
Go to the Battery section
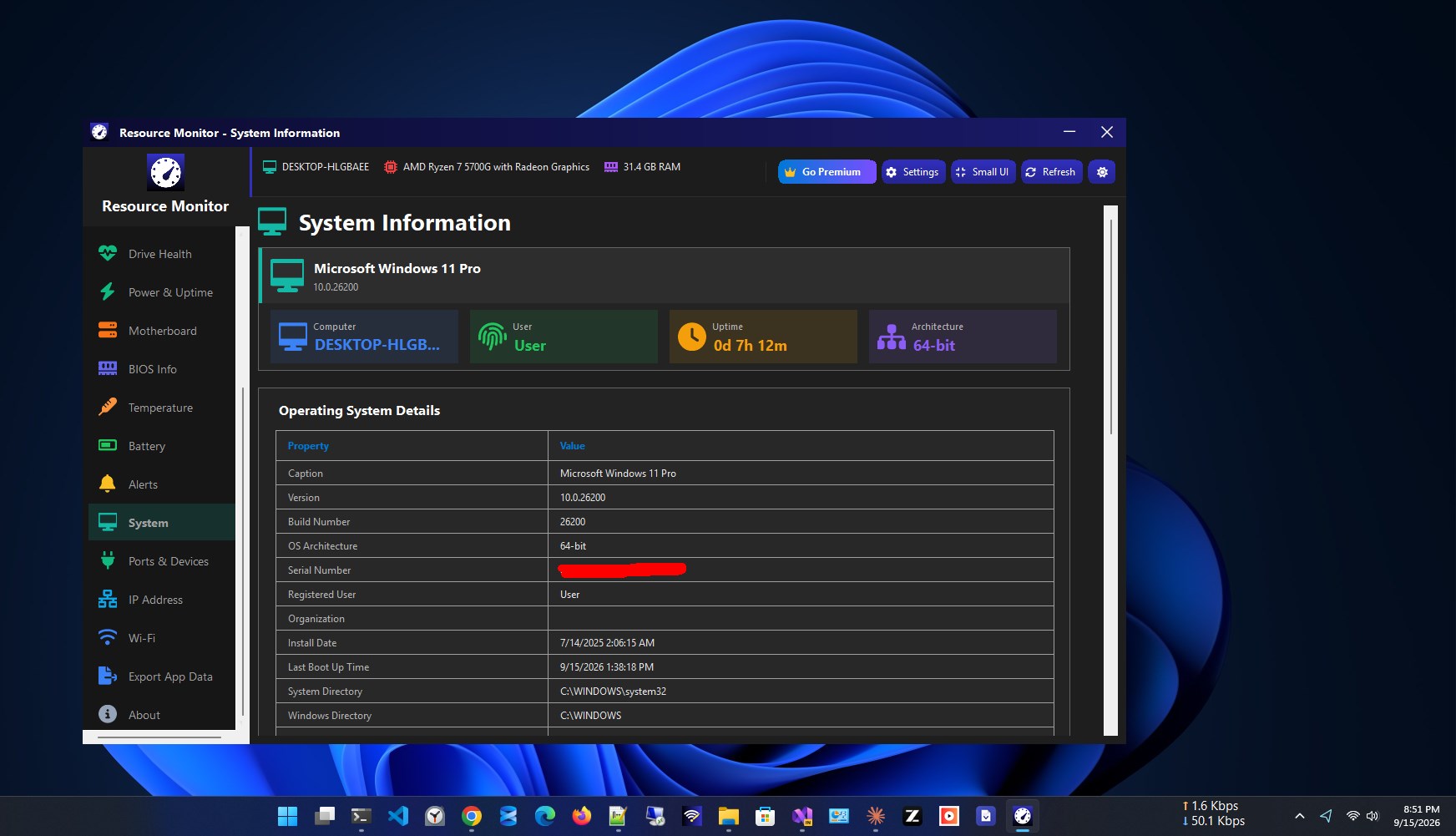click(x=162, y=446)
